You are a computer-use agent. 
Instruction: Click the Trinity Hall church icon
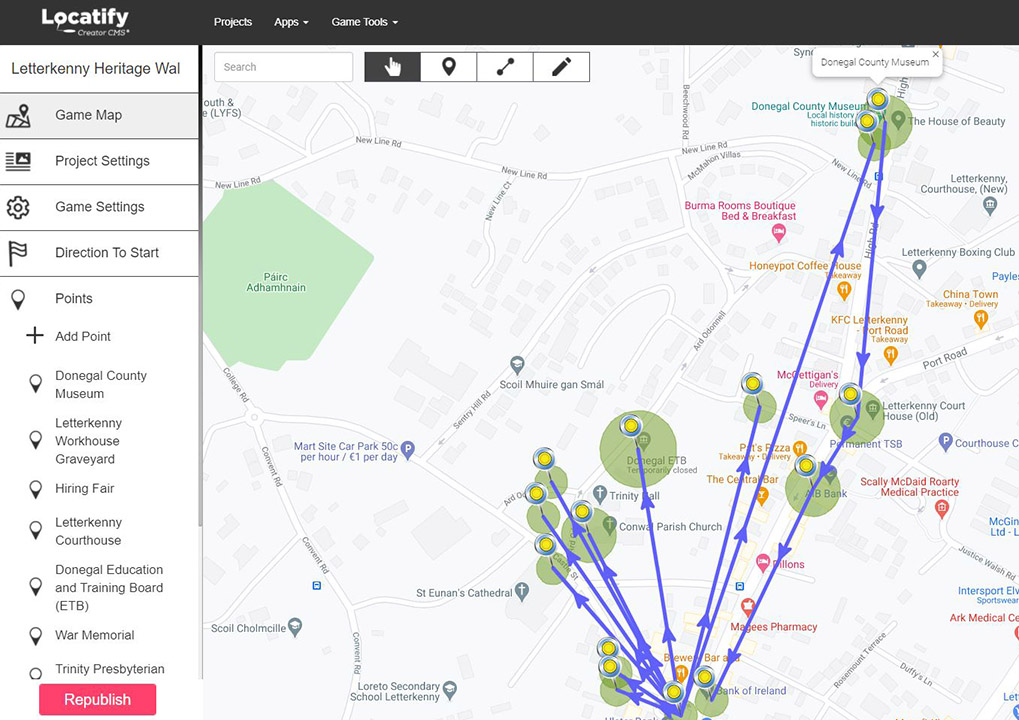coord(600,494)
